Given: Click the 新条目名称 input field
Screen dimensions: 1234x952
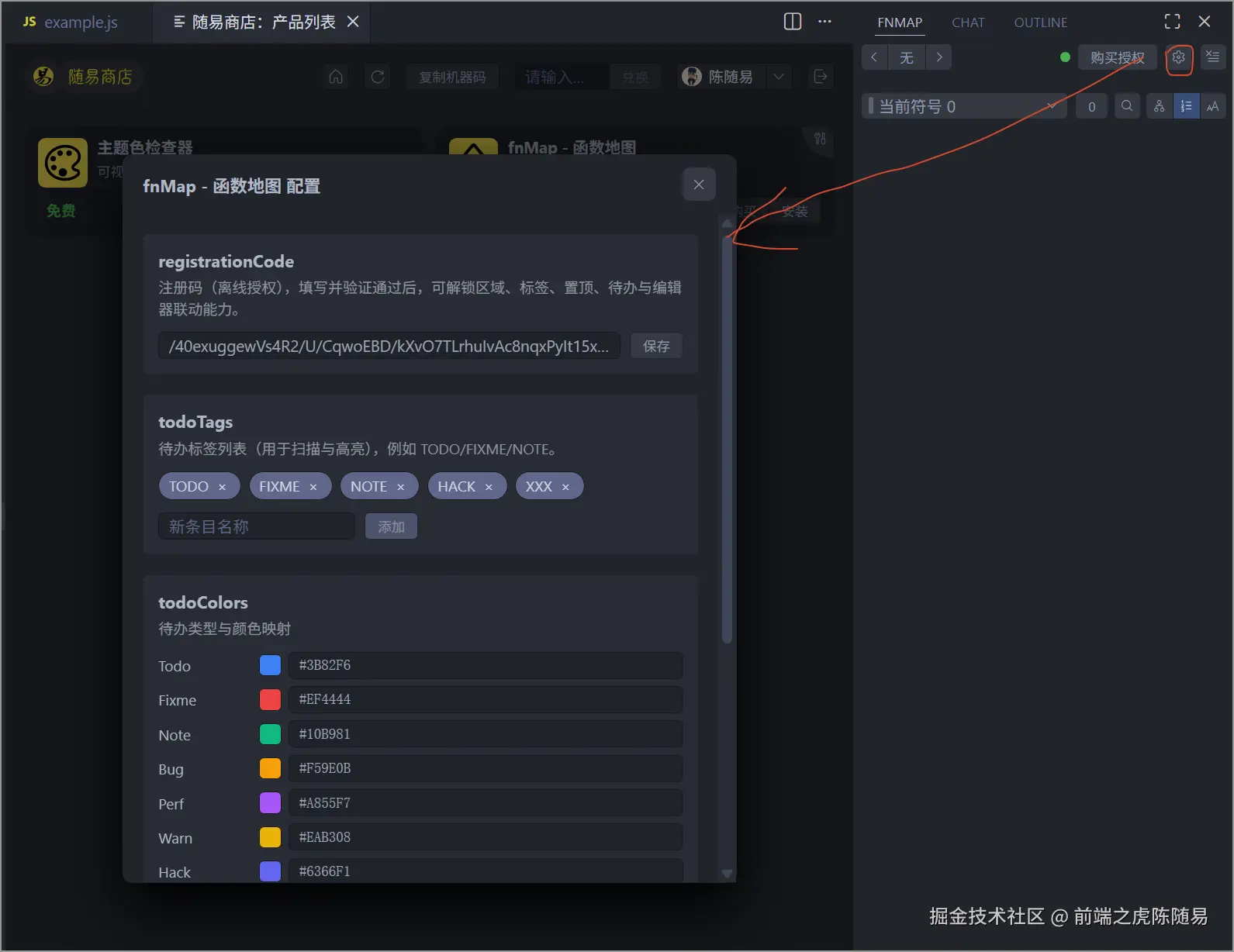Looking at the screenshot, I should coord(257,526).
